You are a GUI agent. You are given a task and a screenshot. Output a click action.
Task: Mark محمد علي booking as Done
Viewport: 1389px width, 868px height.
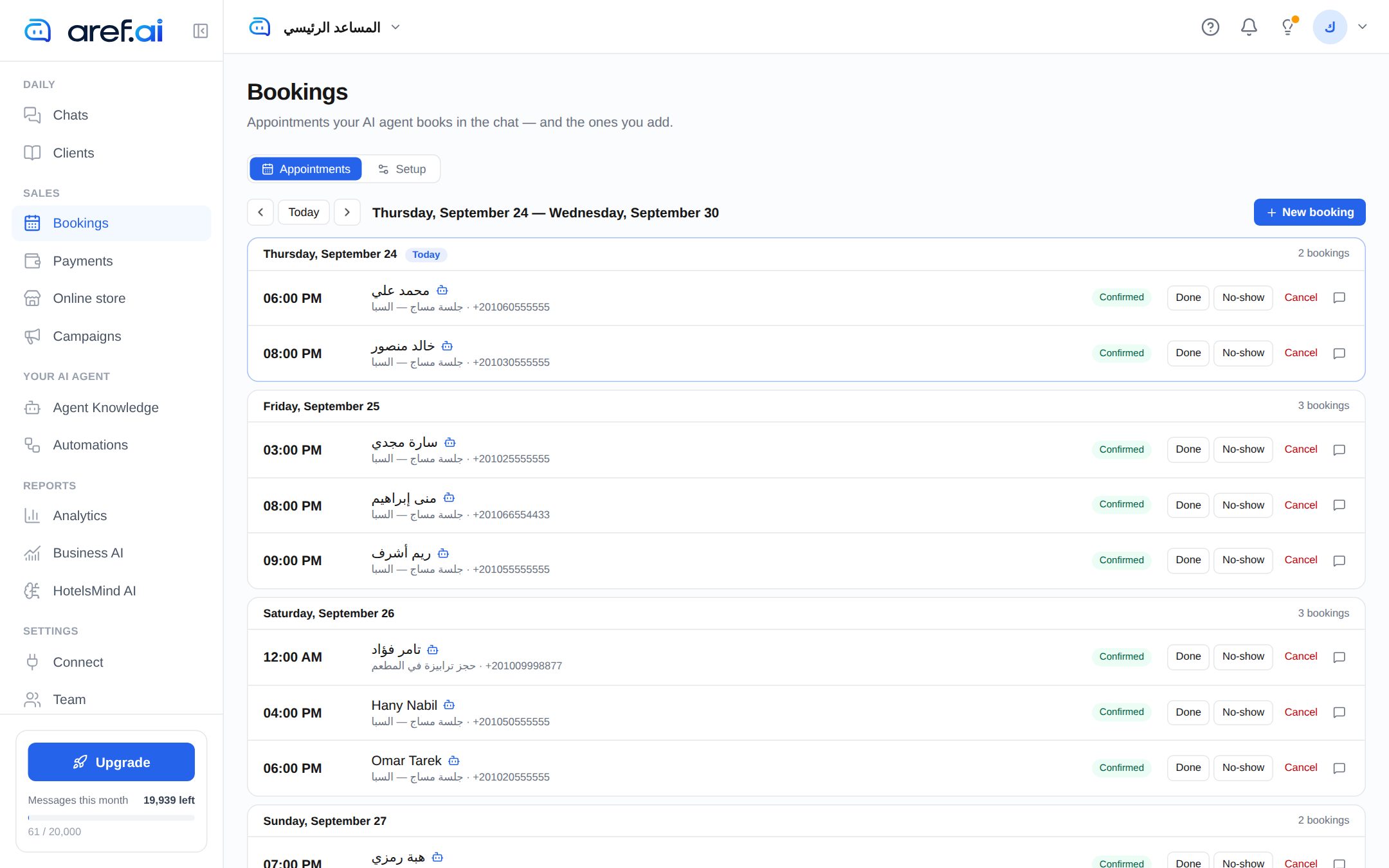tap(1188, 298)
